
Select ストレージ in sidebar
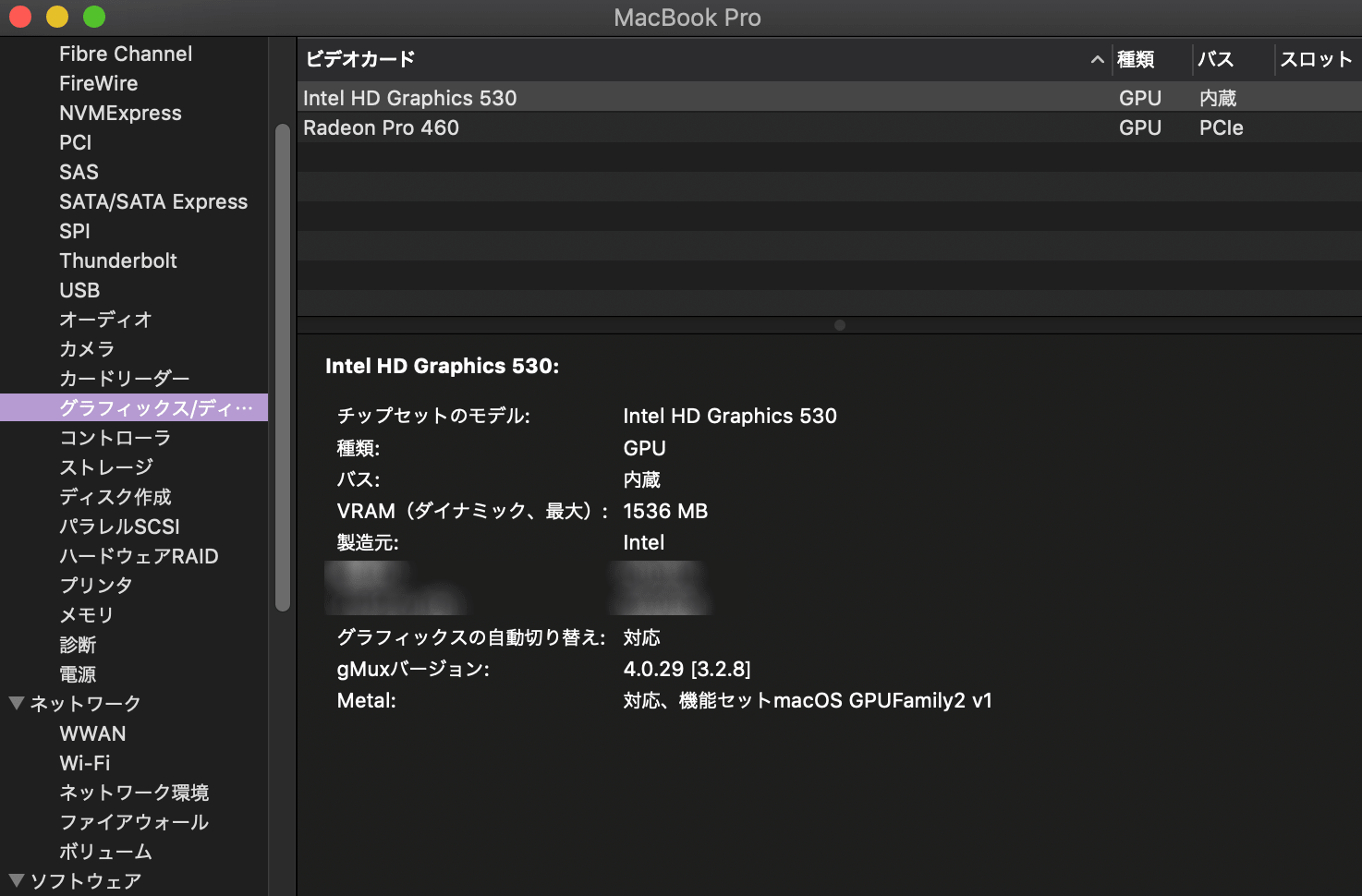coord(106,467)
